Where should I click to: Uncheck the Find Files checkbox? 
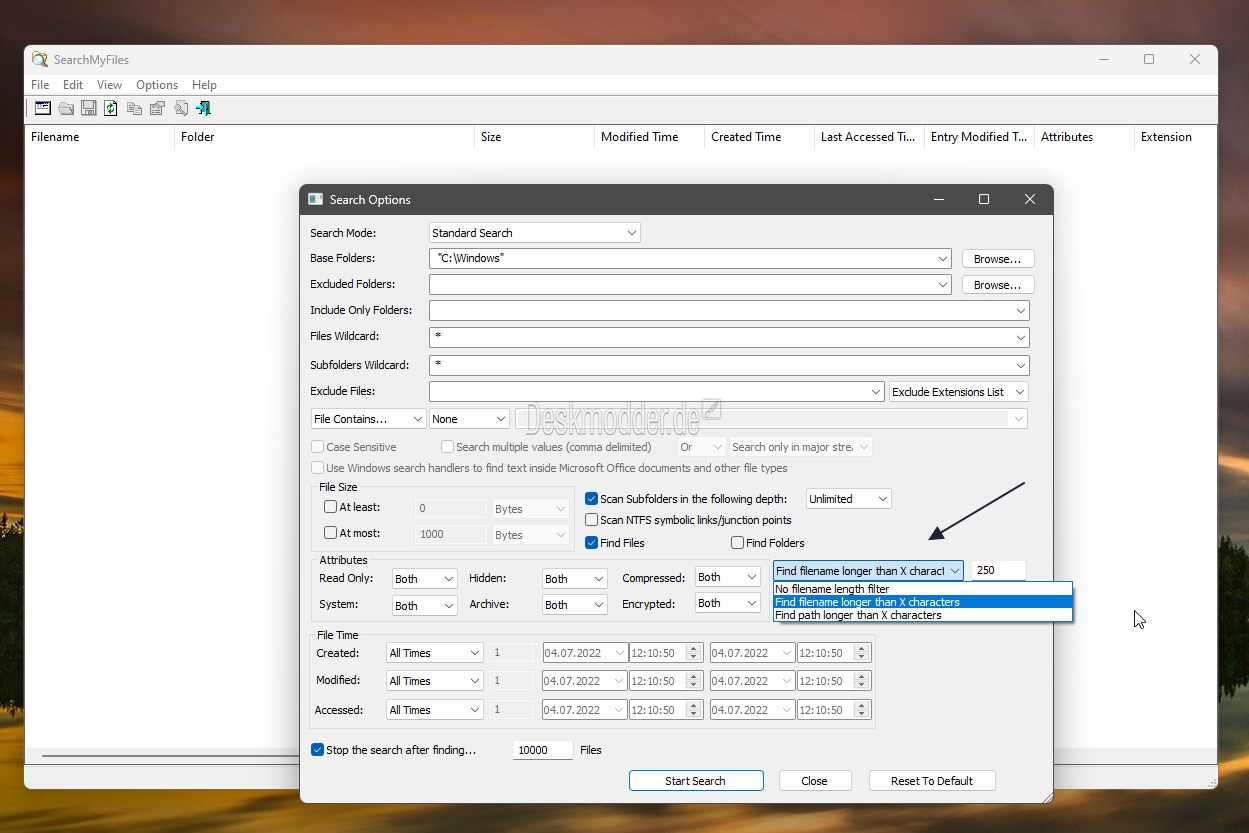(591, 543)
